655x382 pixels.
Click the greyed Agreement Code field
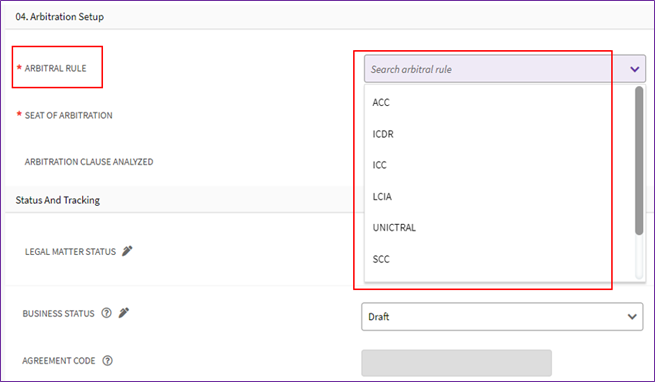pyautogui.click(x=457, y=363)
